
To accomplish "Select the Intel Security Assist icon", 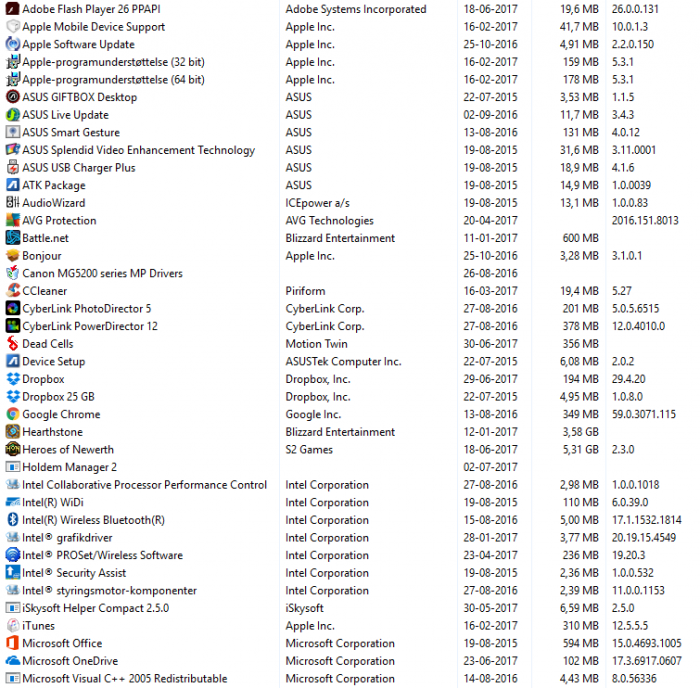I will click(12, 572).
